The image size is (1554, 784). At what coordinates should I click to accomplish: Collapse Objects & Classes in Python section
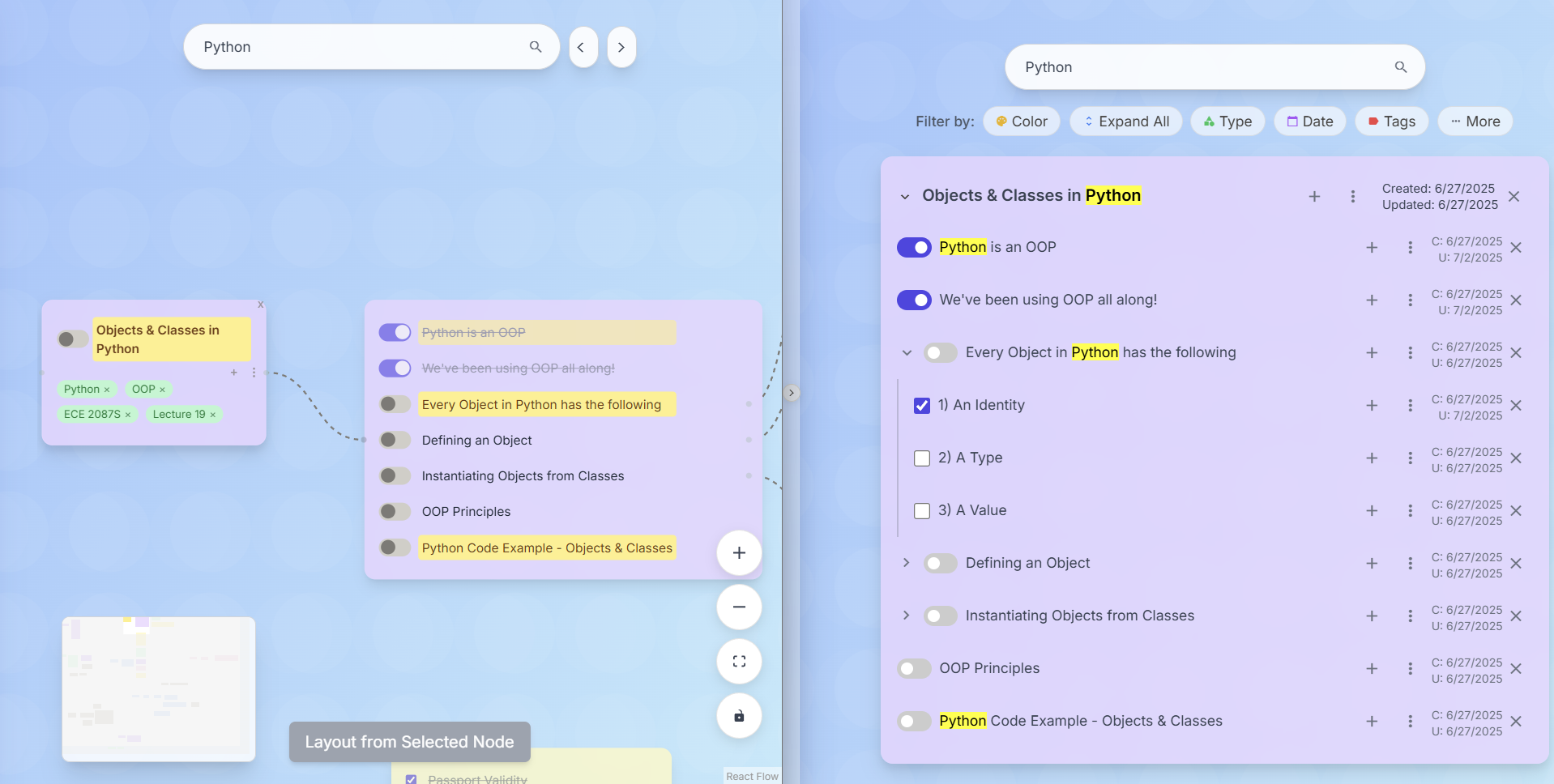coord(905,197)
